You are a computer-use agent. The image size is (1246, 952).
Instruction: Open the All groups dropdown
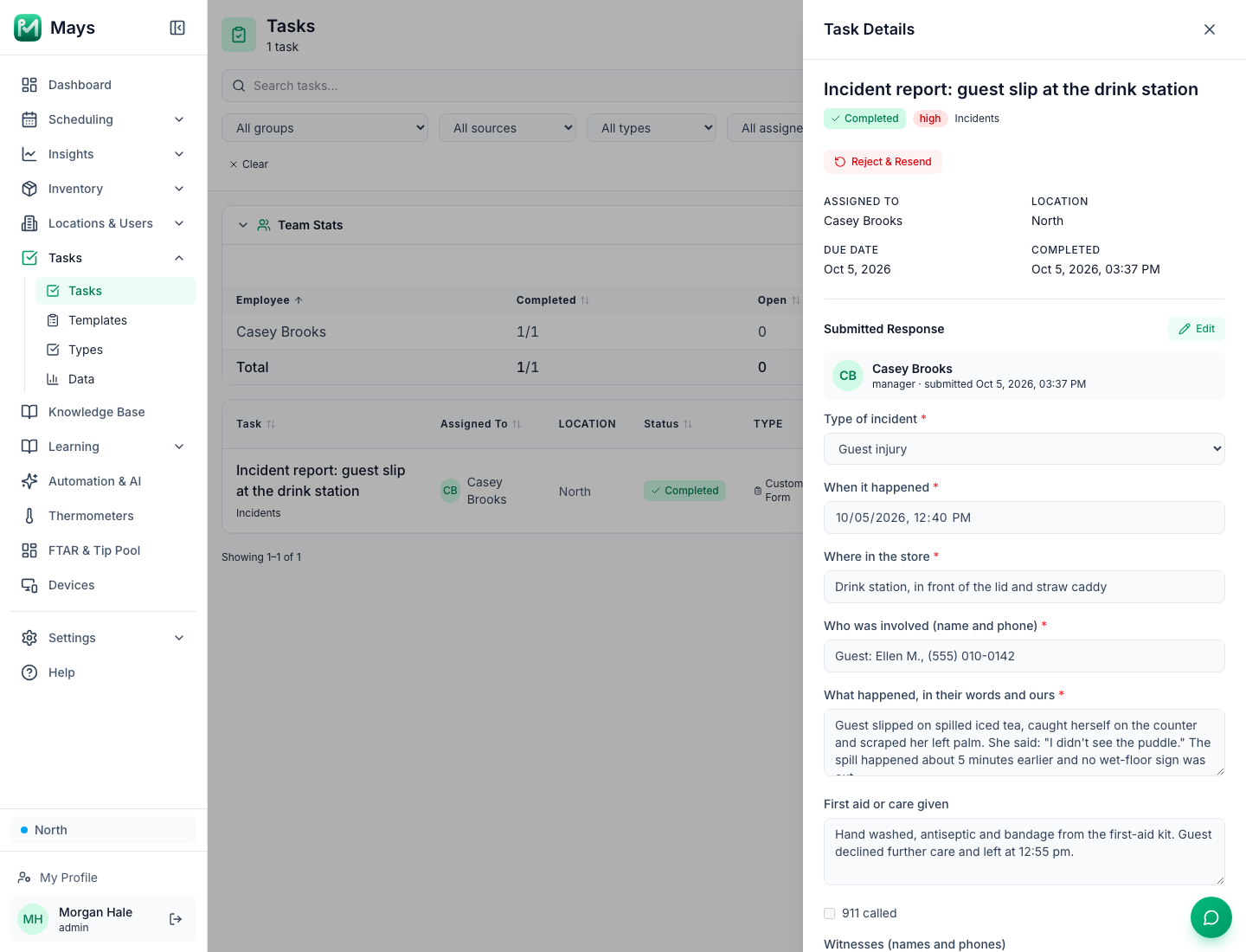coord(325,128)
